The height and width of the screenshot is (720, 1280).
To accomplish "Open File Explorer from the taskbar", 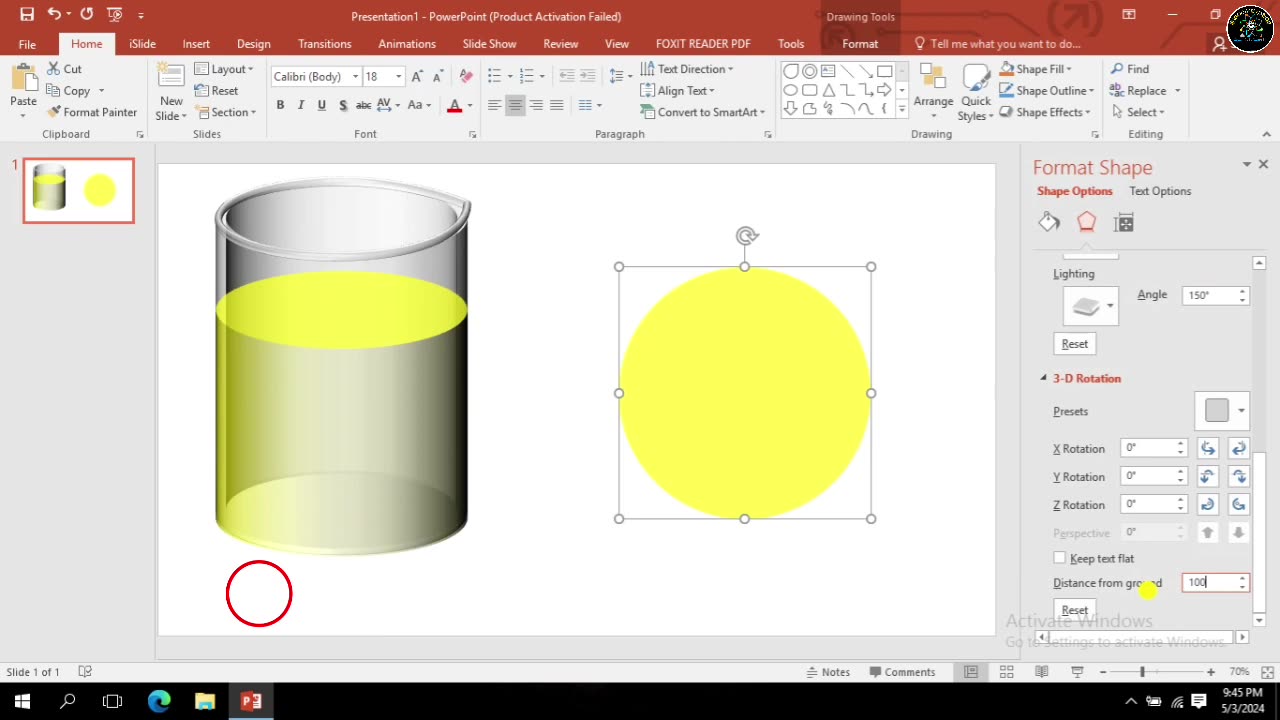I will click(205, 701).
